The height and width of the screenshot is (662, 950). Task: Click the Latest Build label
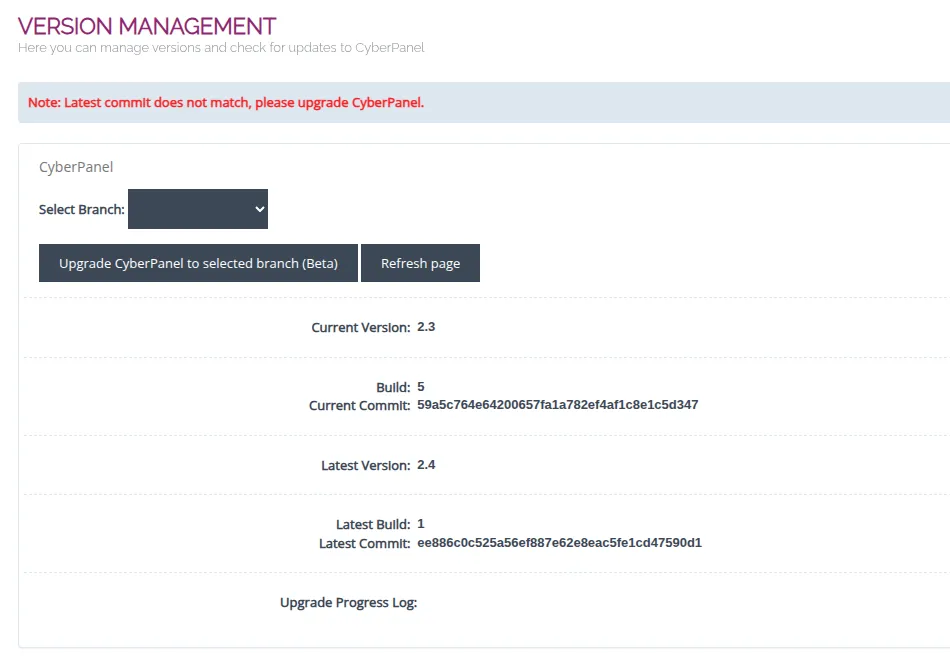click(x=373, y=525)
